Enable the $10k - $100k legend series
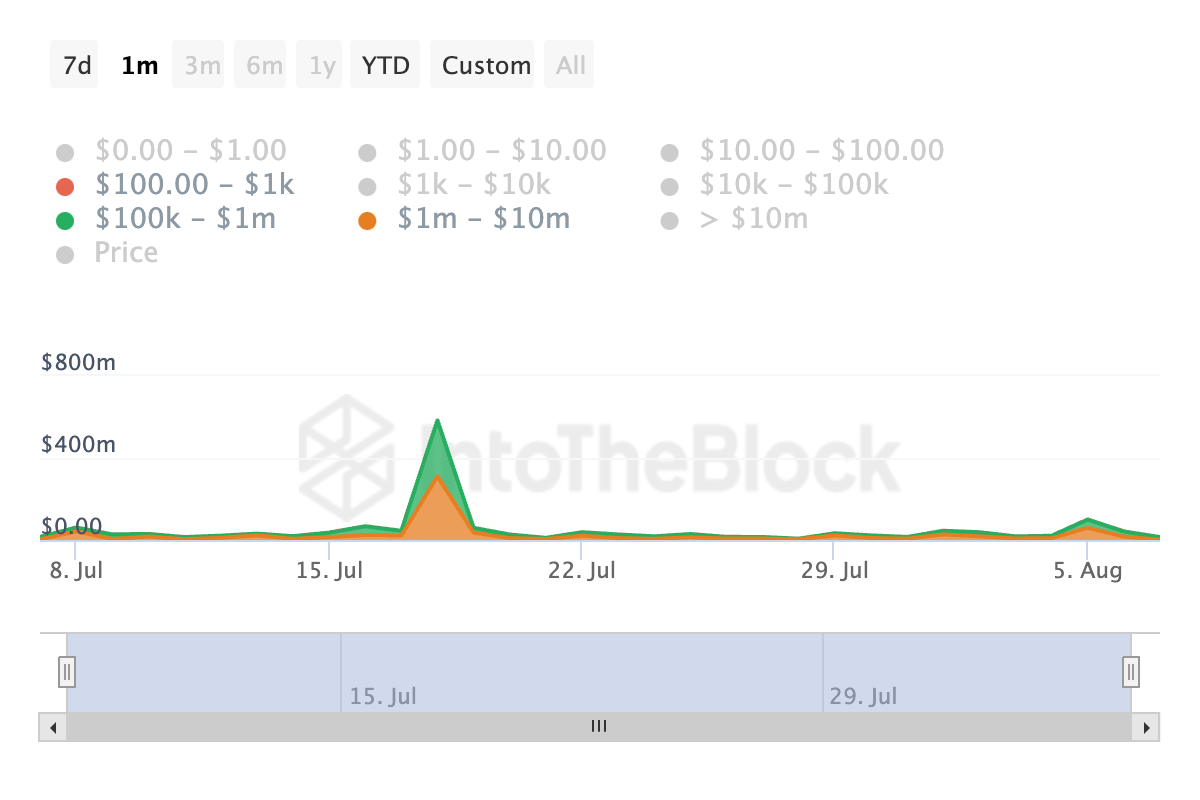 774,185
